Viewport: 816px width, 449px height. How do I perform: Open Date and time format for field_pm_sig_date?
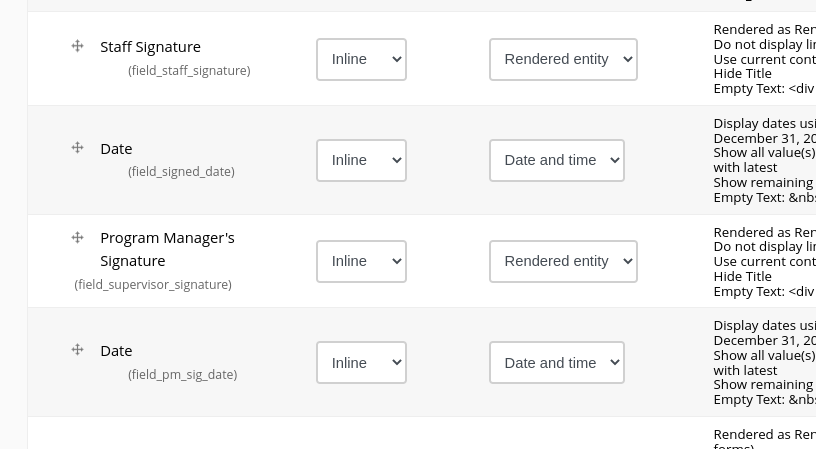coord(557,363)
